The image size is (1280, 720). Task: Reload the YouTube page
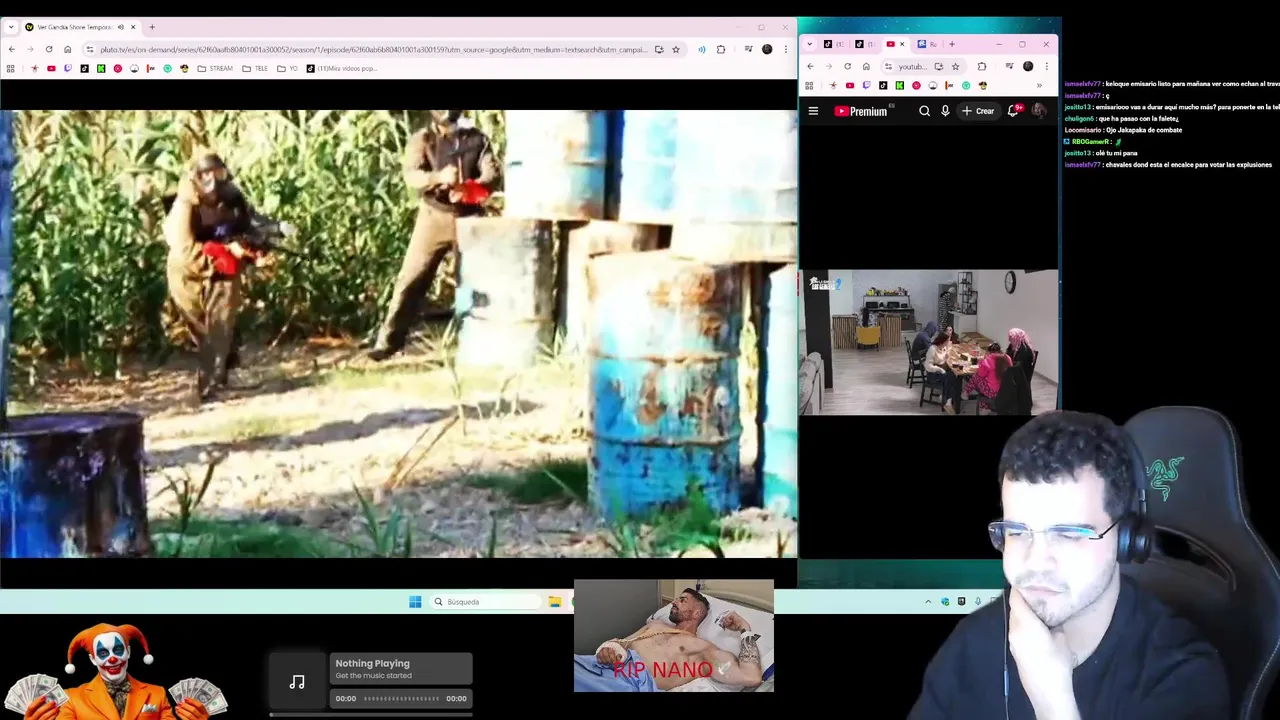pos(847,66)
